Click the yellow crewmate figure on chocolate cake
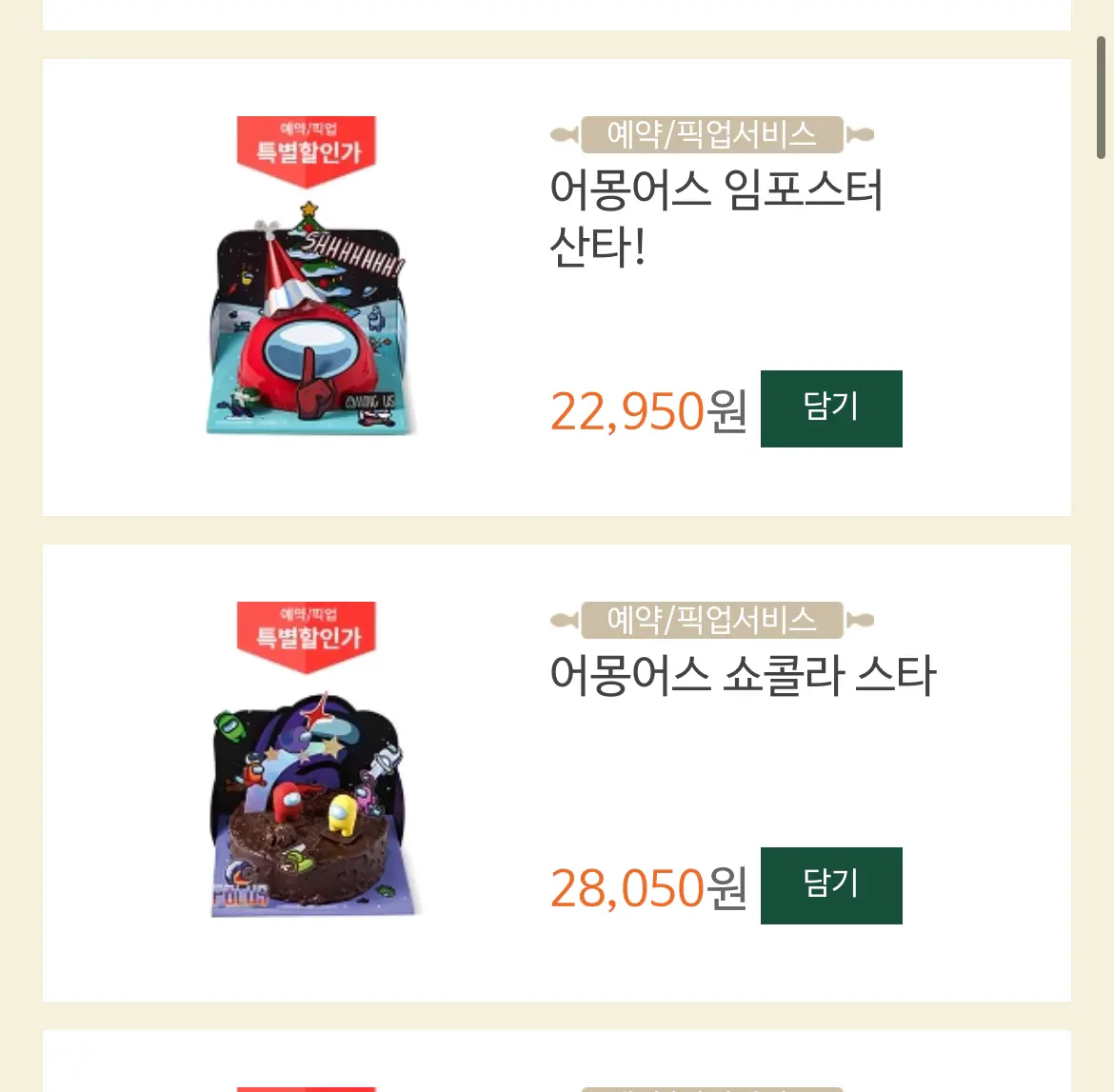The image size is (1114, 1092). pos(342,814)
